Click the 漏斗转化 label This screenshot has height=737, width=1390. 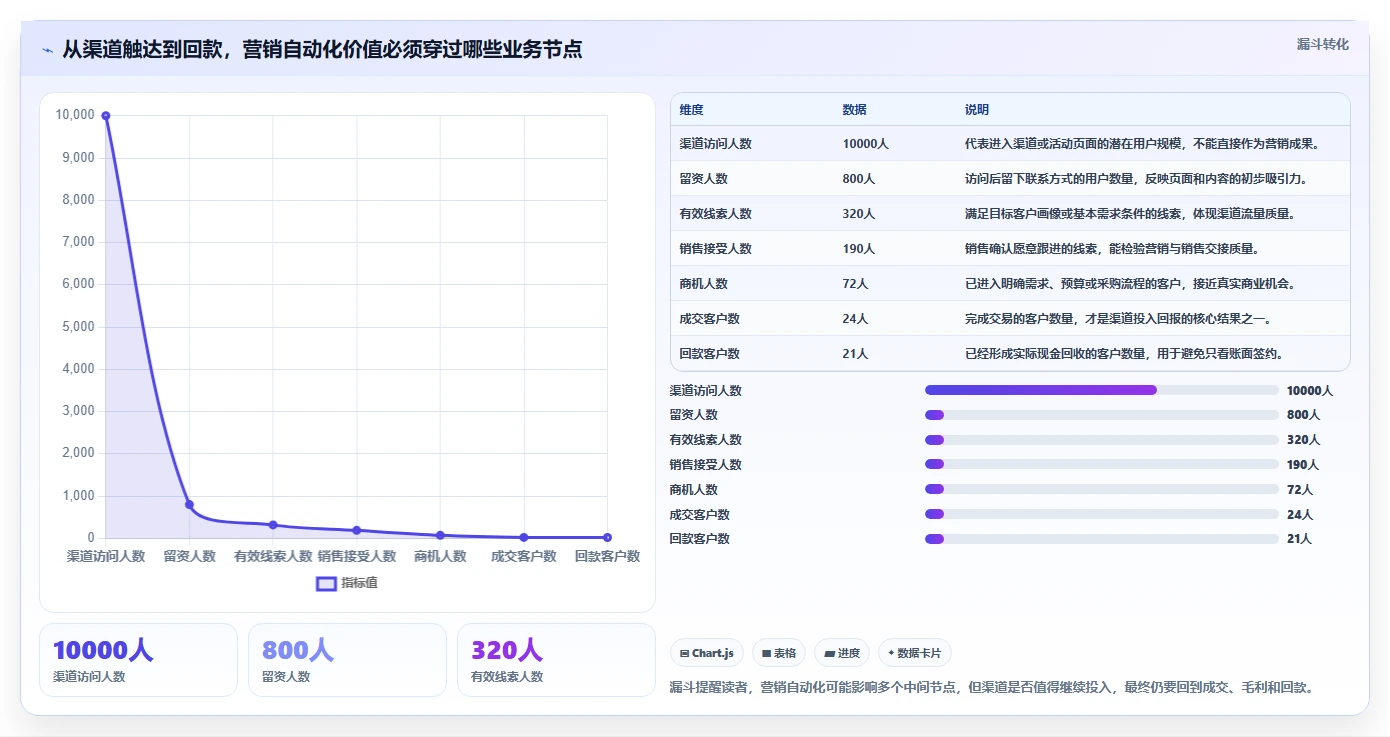point(1322,44)
